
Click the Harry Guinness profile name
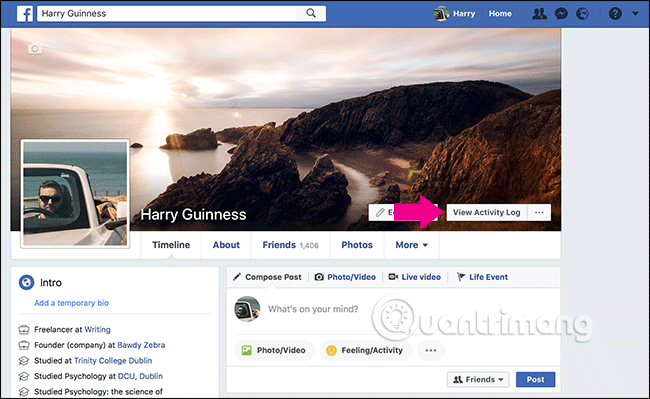(x=193, y=214)
